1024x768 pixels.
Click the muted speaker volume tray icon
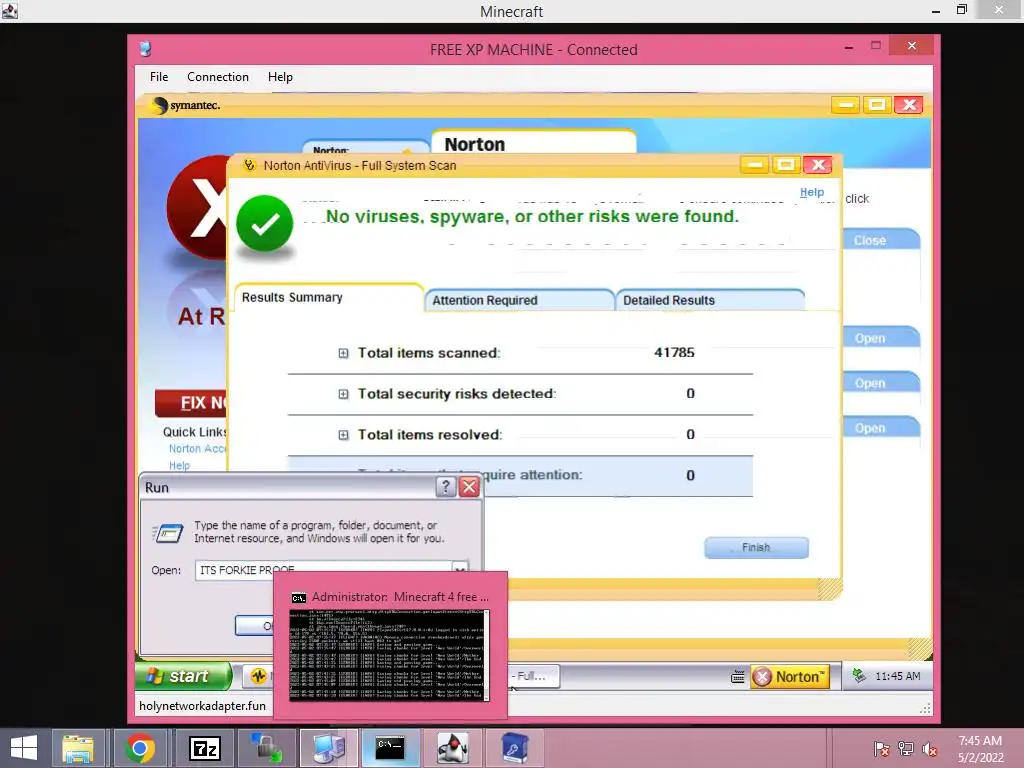(x=929, y=749)
